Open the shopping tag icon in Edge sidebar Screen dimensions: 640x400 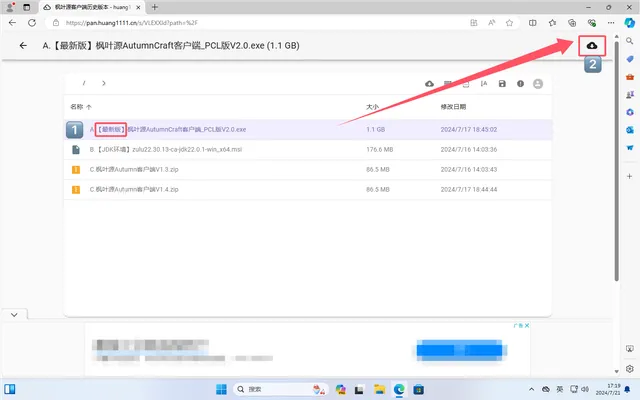[x=630, y=59]
